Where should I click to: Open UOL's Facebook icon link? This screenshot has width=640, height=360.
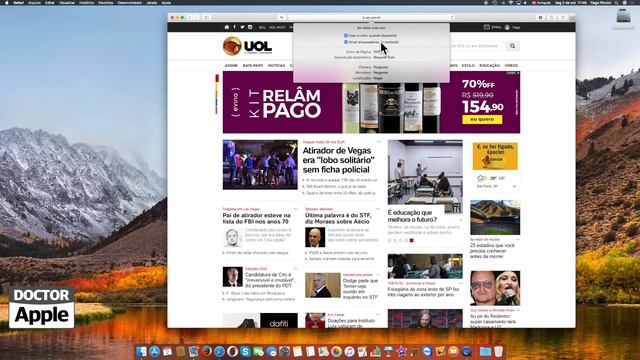[x=234, y=27]
